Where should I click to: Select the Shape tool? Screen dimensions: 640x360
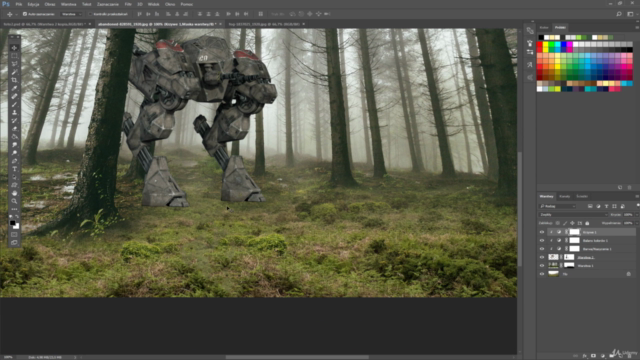tap(14, 184)
